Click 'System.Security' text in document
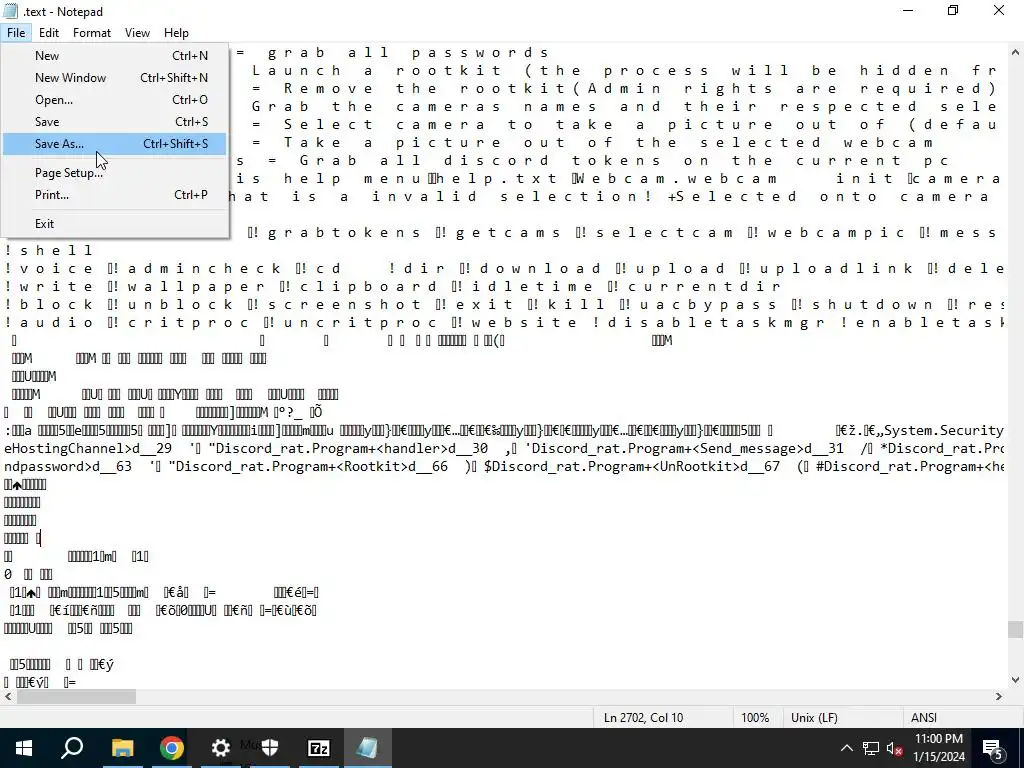 [943, 430]
